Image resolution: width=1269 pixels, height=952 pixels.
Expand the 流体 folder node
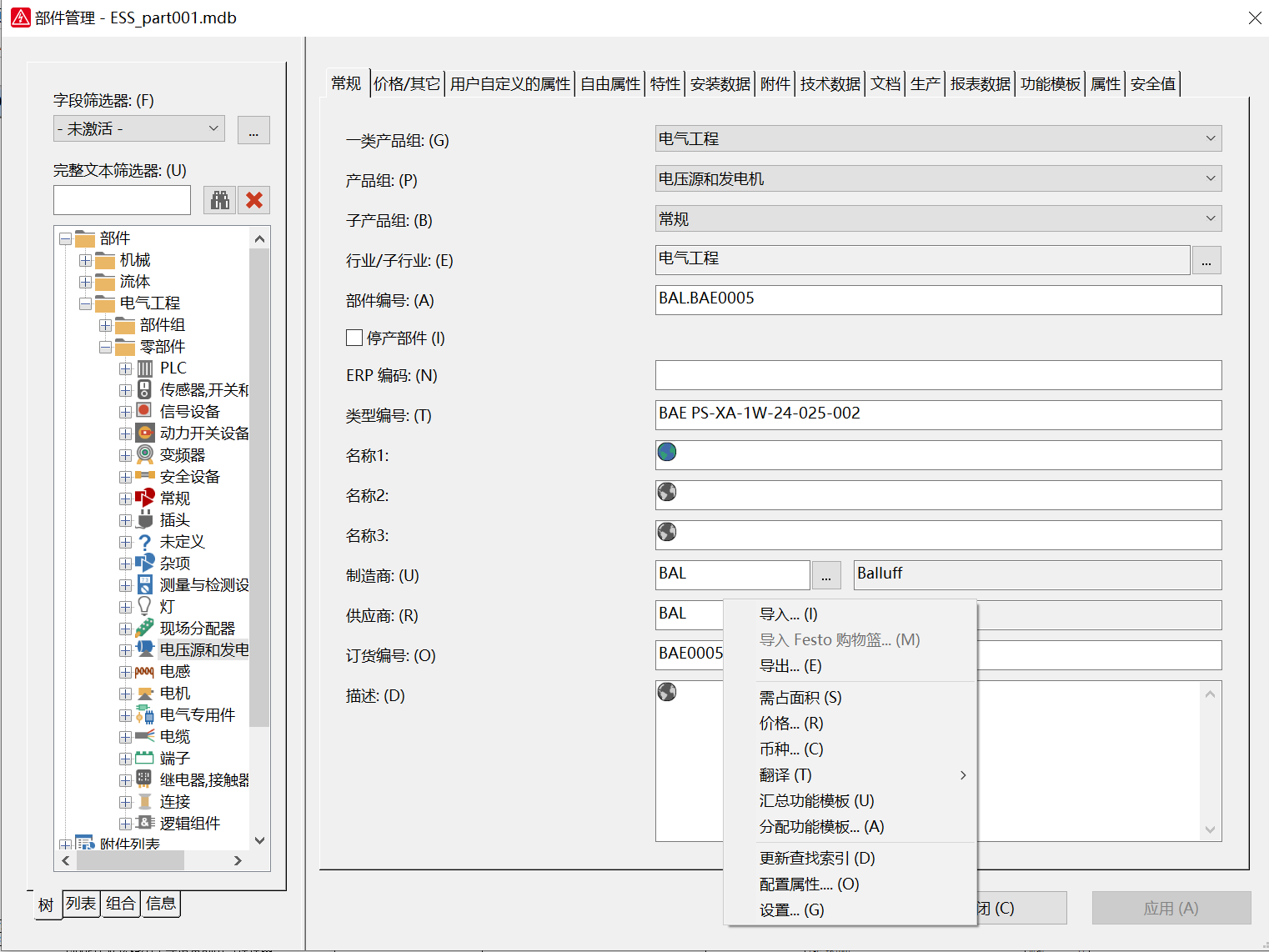(85, 283)
